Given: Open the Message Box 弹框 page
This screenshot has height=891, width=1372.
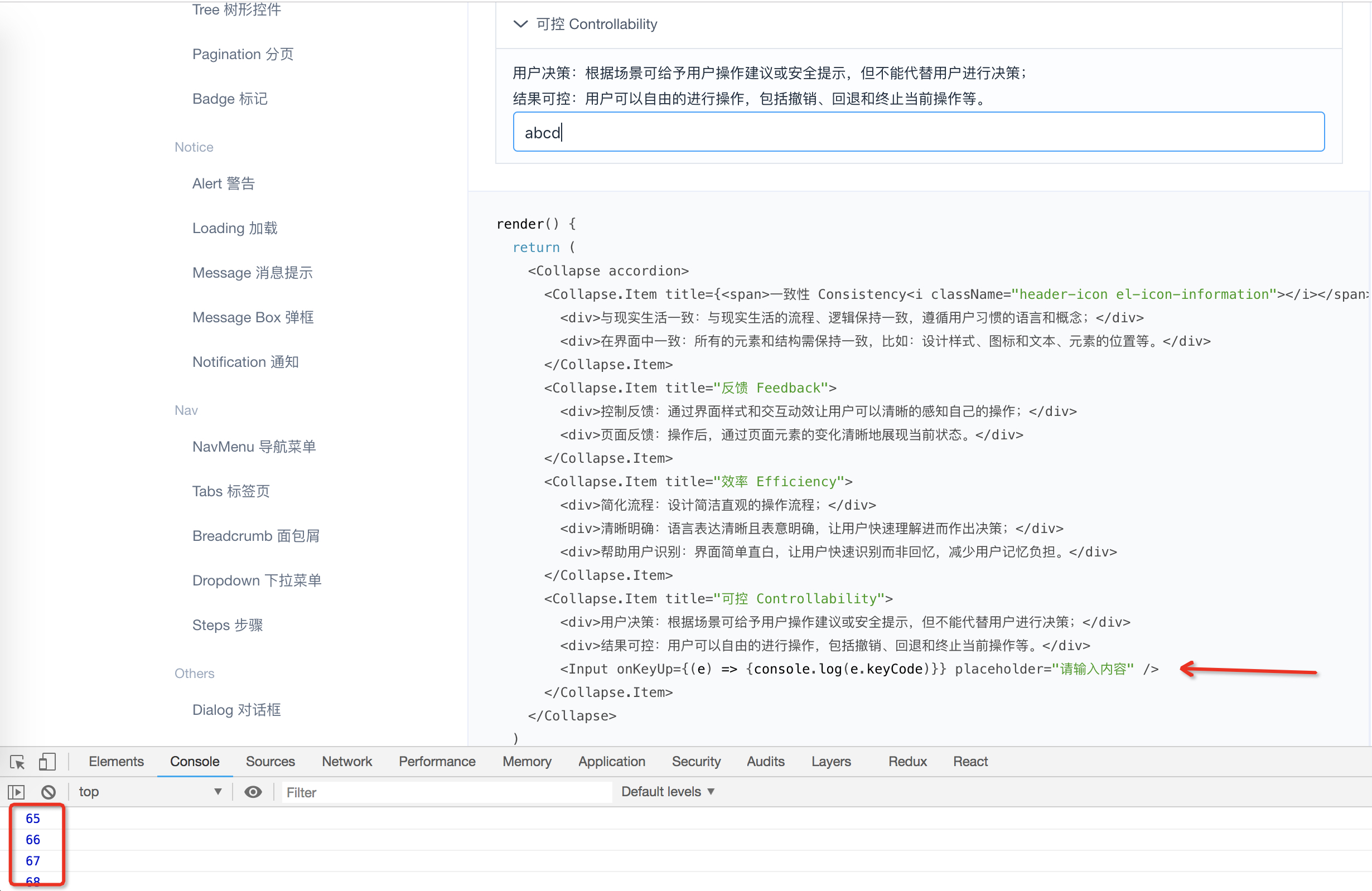Looking at the screenshot, I should 253,317.
